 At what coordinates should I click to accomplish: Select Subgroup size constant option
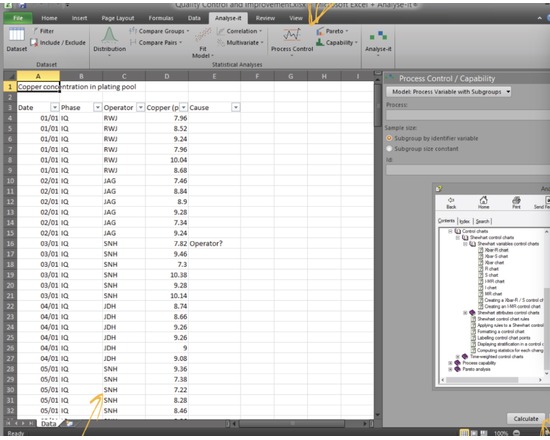[422, 149]
